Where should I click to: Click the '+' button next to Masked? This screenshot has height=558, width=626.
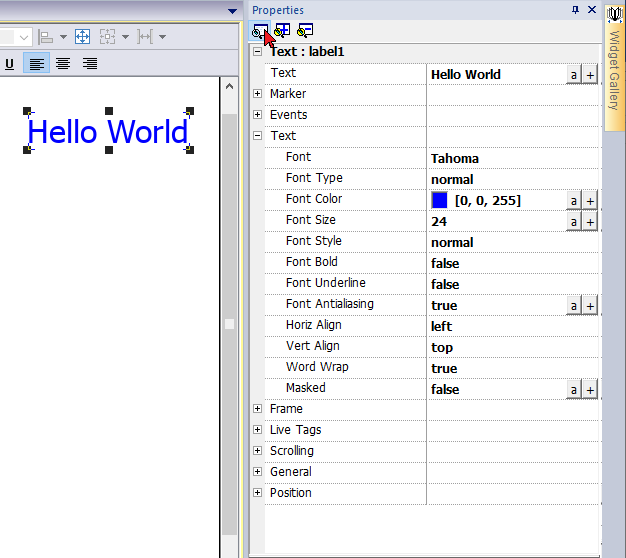coord(590,390)
